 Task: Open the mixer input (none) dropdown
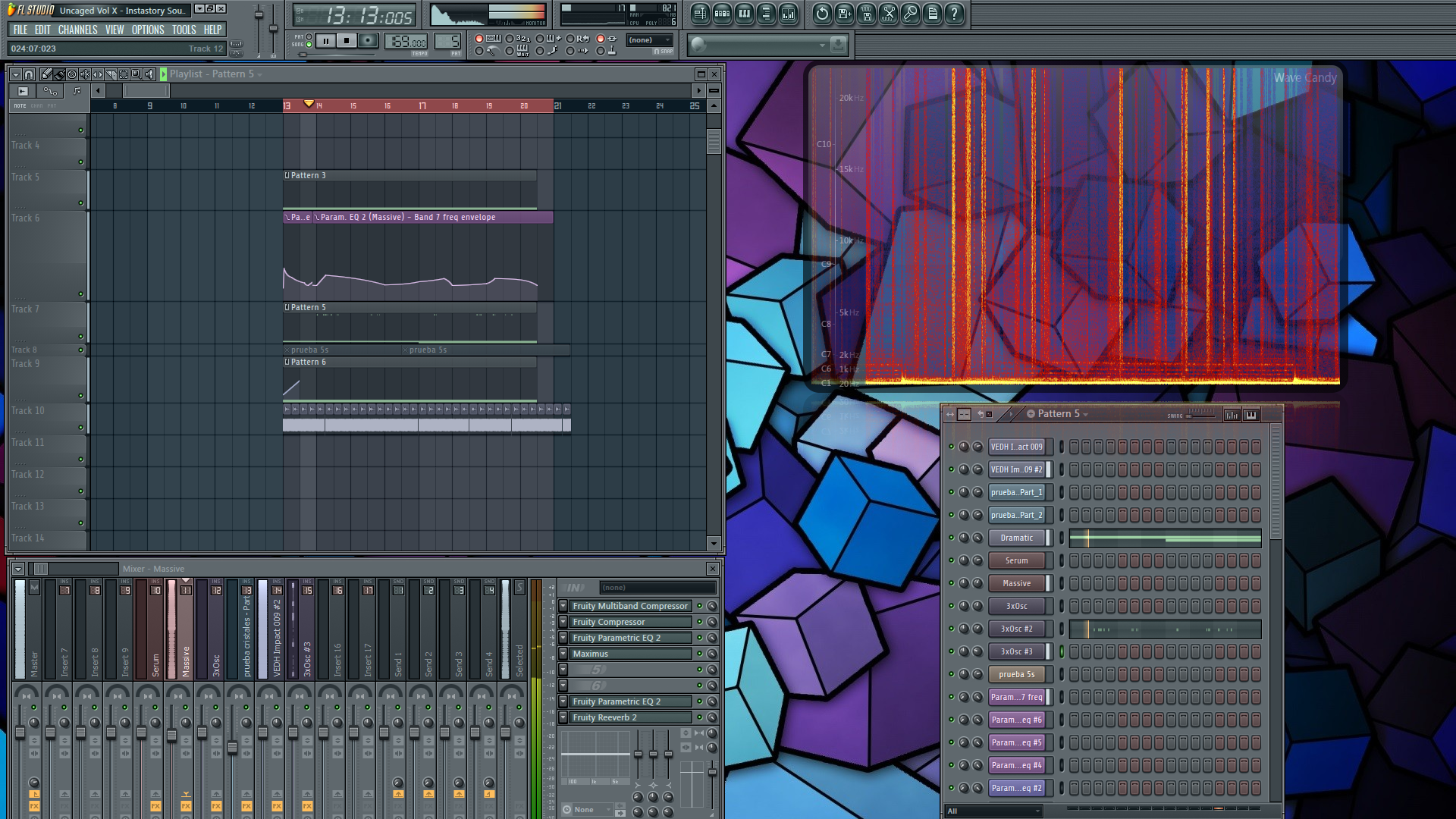click(x=657, y=588)
